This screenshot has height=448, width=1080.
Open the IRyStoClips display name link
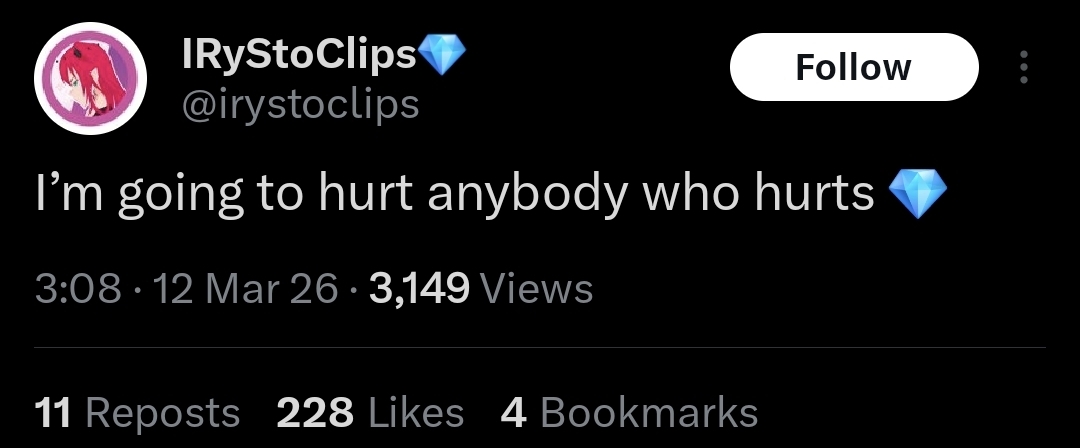(x=299, y=54)
